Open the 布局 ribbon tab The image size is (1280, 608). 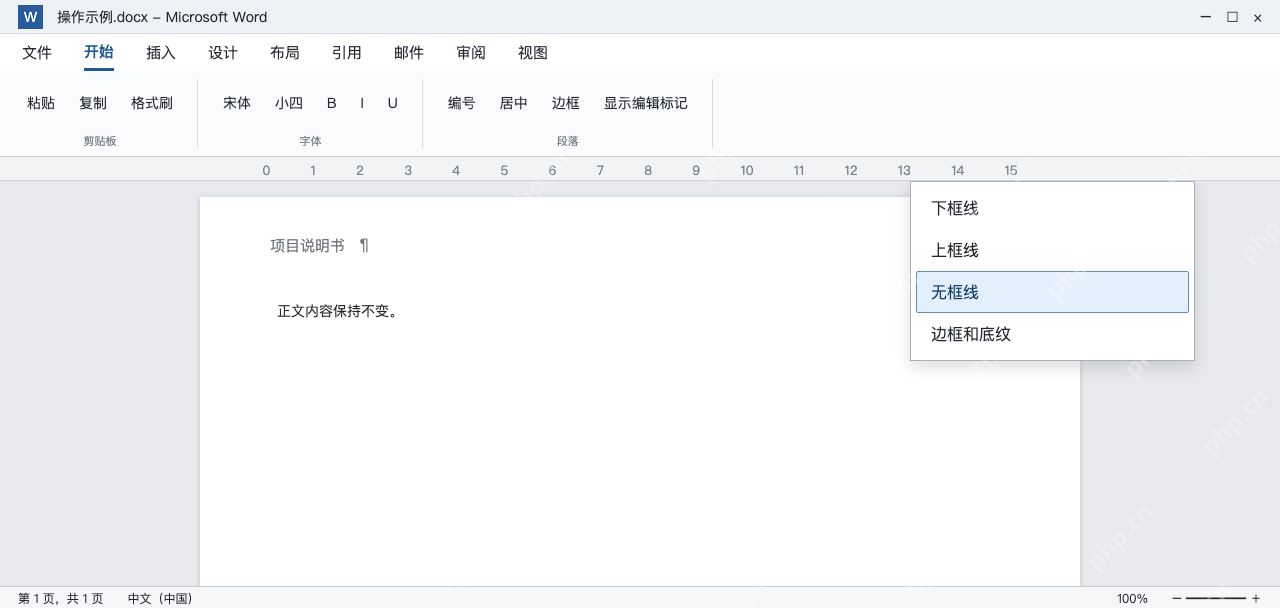285,53
